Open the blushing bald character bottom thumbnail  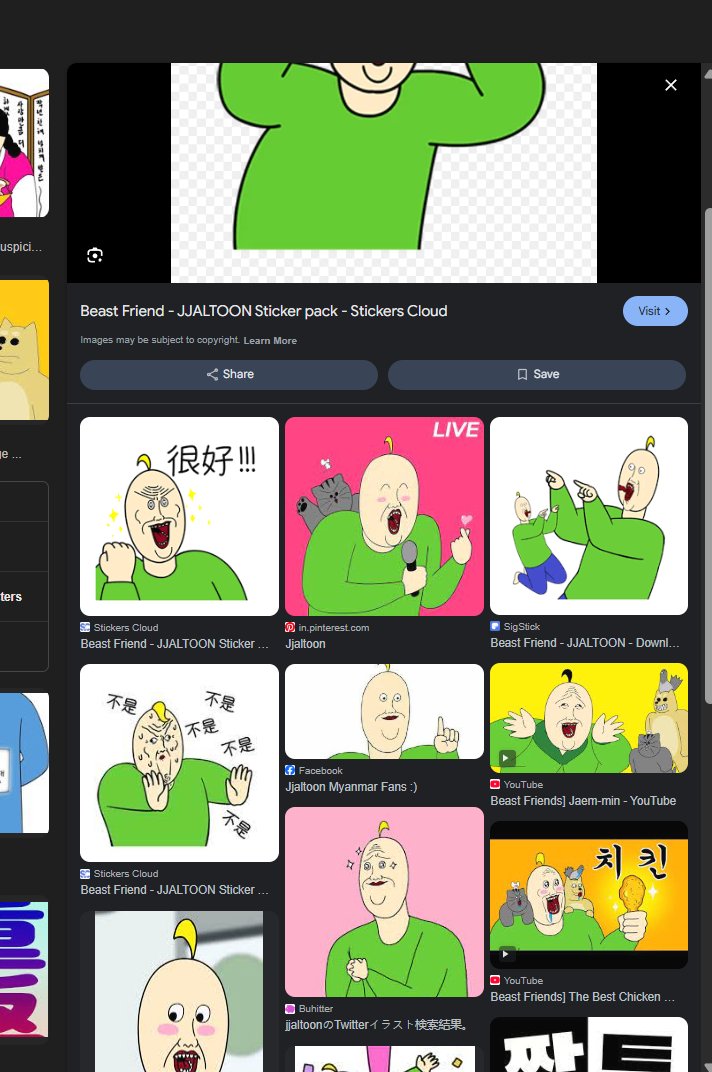179,991
